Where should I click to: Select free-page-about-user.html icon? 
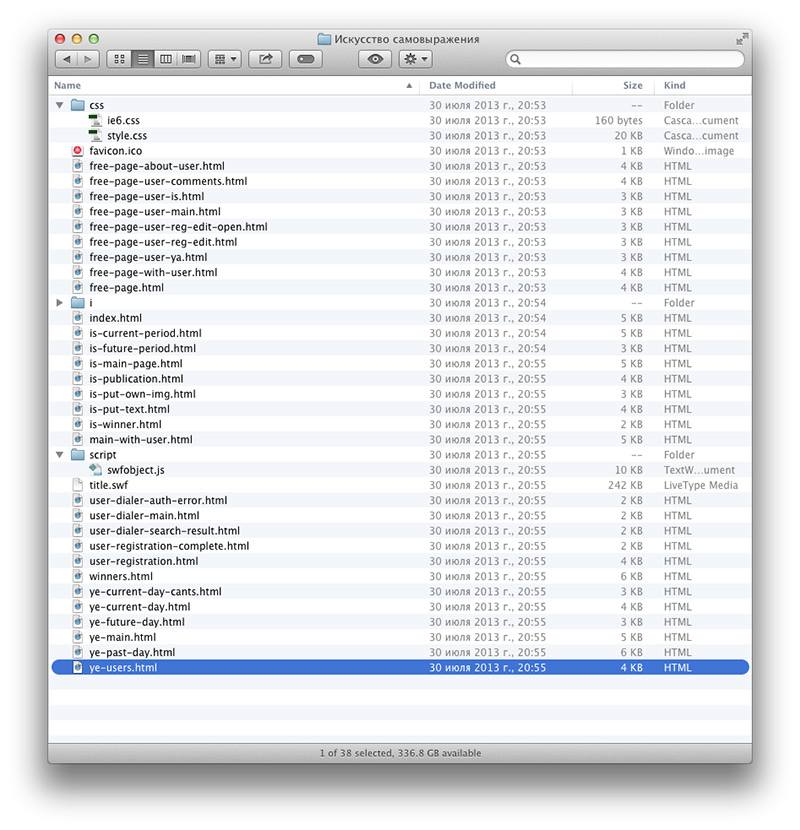(78, 166)
